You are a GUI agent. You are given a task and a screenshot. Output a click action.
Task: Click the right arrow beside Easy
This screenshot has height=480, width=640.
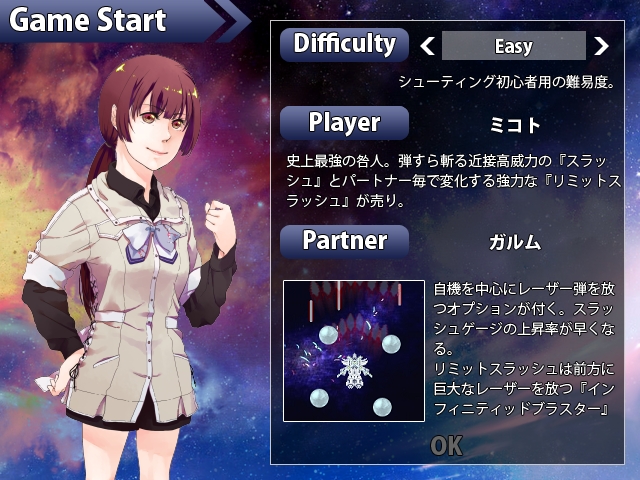pos(601,46)
